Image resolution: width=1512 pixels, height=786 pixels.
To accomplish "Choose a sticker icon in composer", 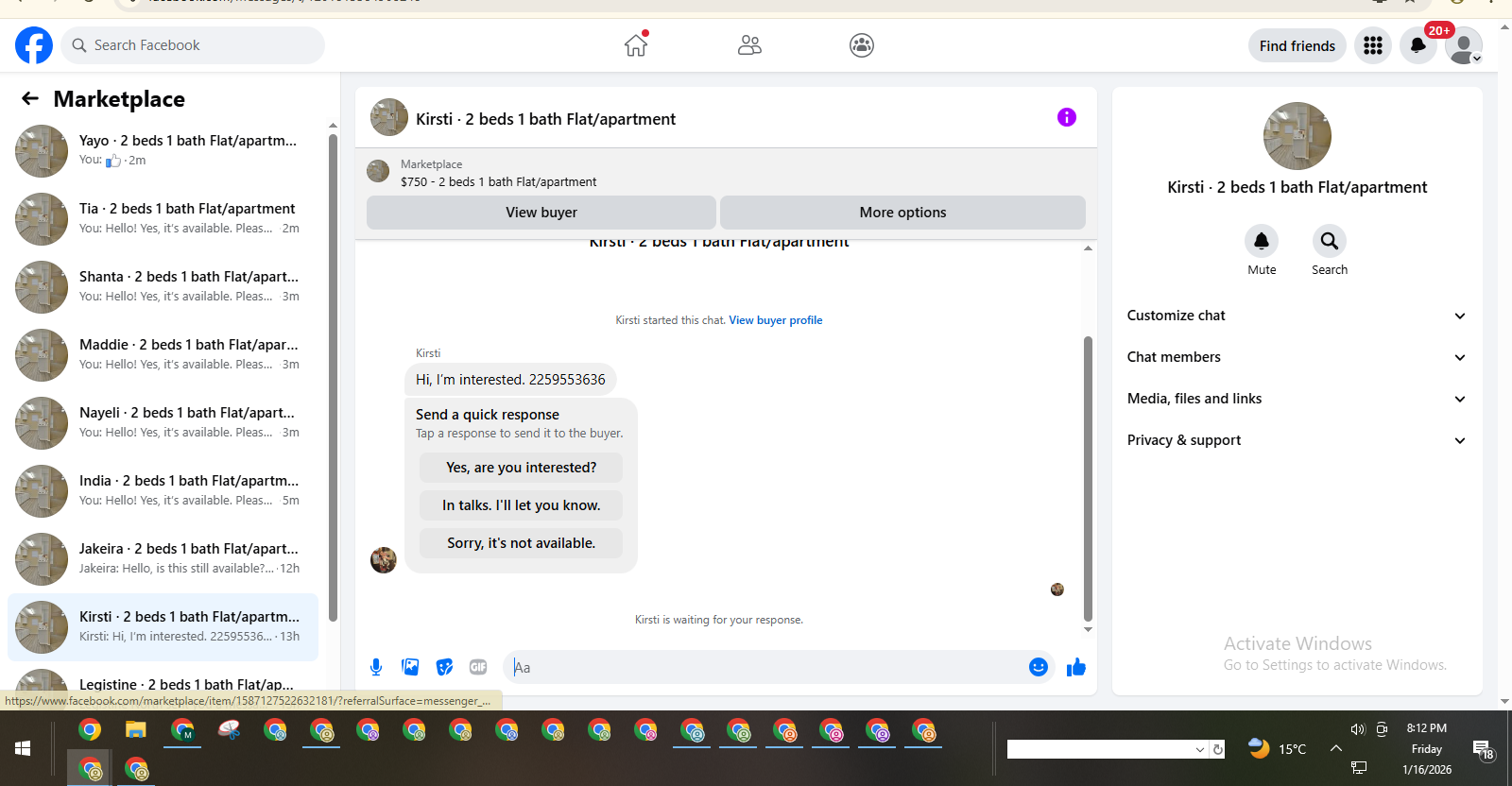I will tap(444, 667).
